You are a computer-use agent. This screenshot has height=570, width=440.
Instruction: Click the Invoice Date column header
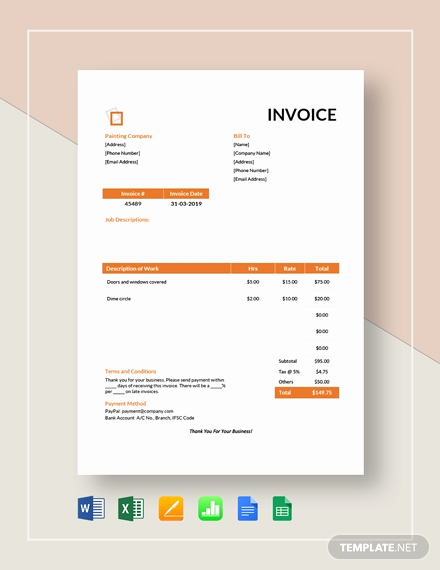click(x=186, y=194)
